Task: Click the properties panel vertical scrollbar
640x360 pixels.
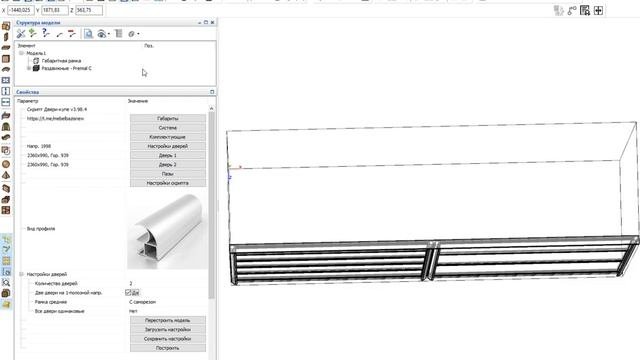Action: pyautogui.click(x=211, y=204)
